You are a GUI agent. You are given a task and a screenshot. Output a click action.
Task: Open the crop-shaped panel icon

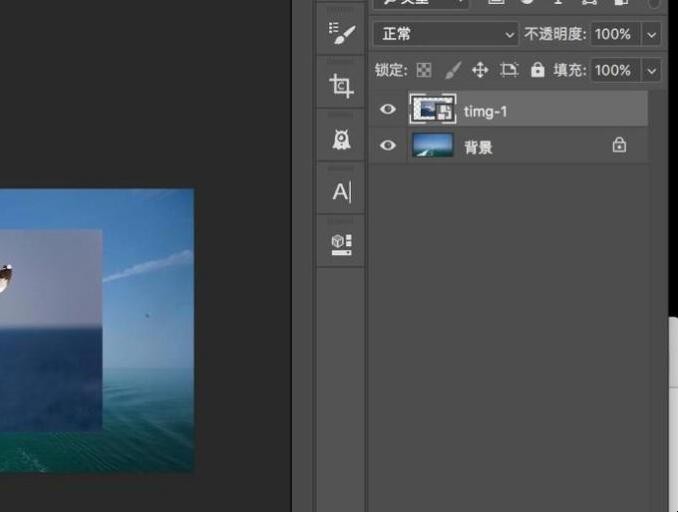point(342,87)
